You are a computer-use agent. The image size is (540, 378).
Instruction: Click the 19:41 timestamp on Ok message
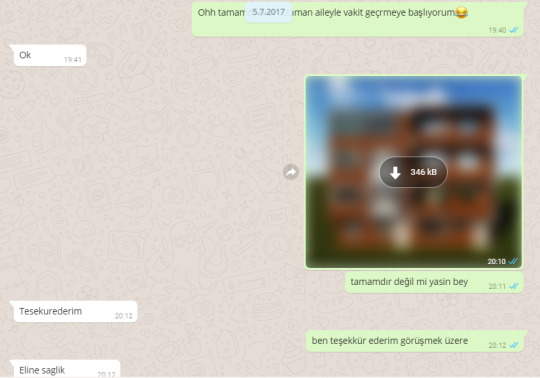[73, 60]
